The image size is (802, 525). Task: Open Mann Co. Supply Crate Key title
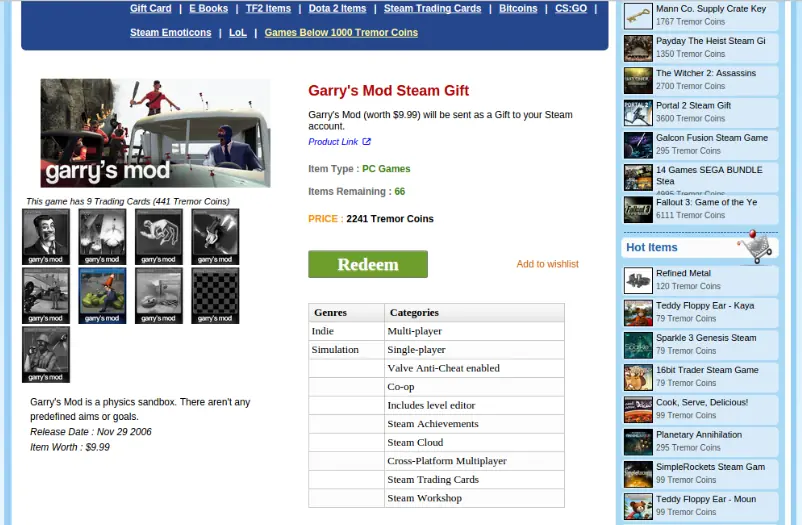[x=711, y=9]
